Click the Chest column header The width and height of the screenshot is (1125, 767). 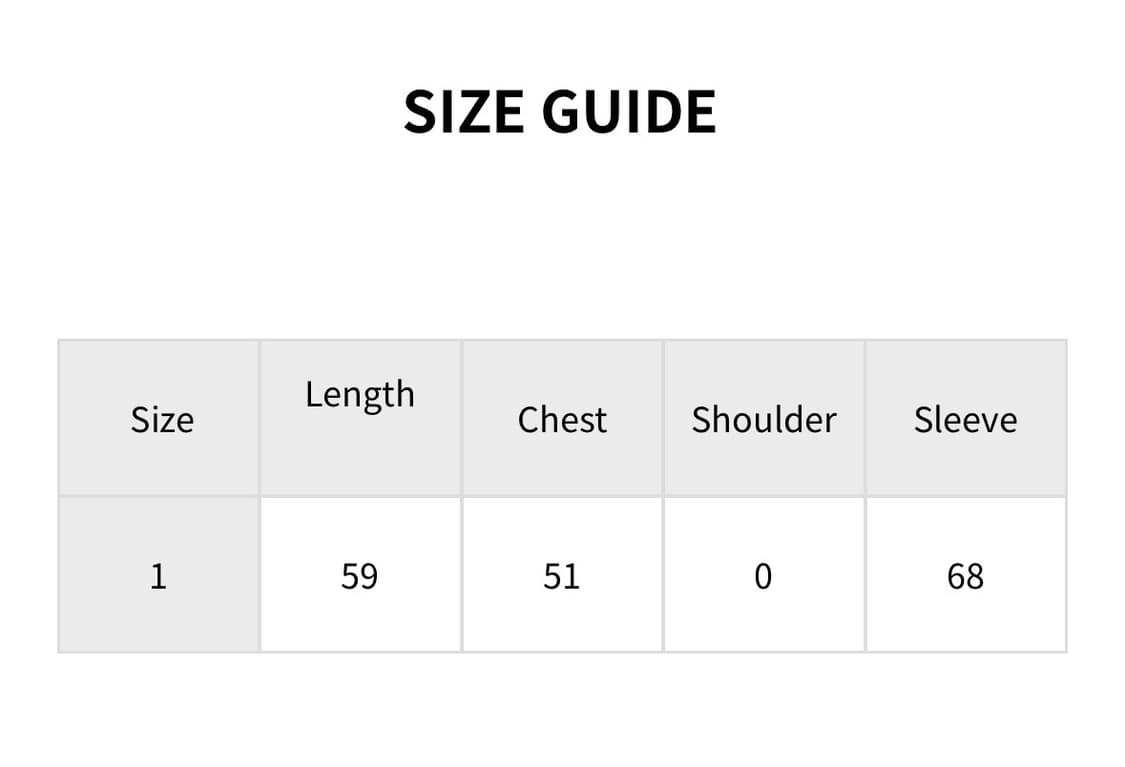coord(562,419)
